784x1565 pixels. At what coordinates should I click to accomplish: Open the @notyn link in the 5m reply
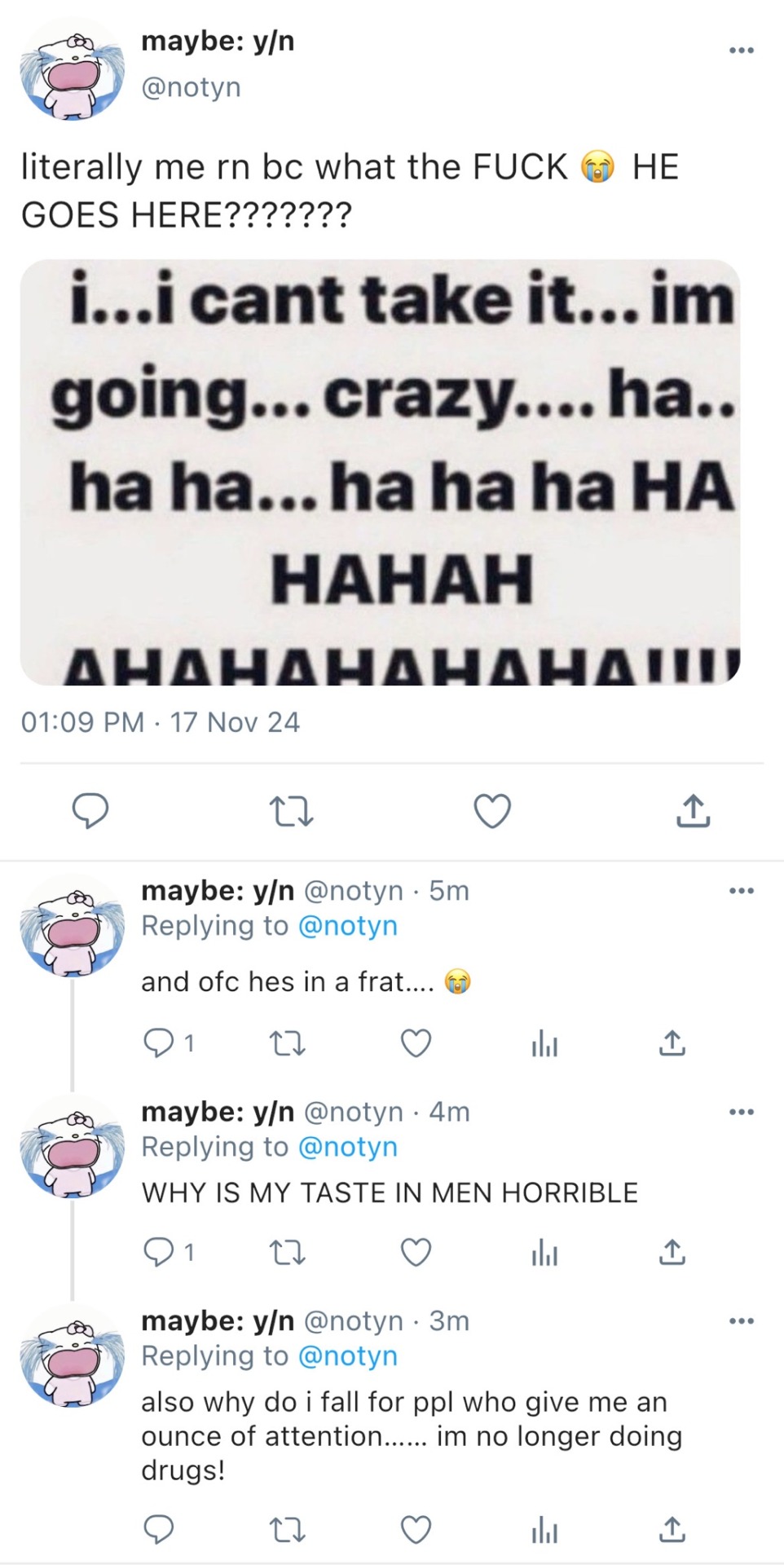pos(348,926)
